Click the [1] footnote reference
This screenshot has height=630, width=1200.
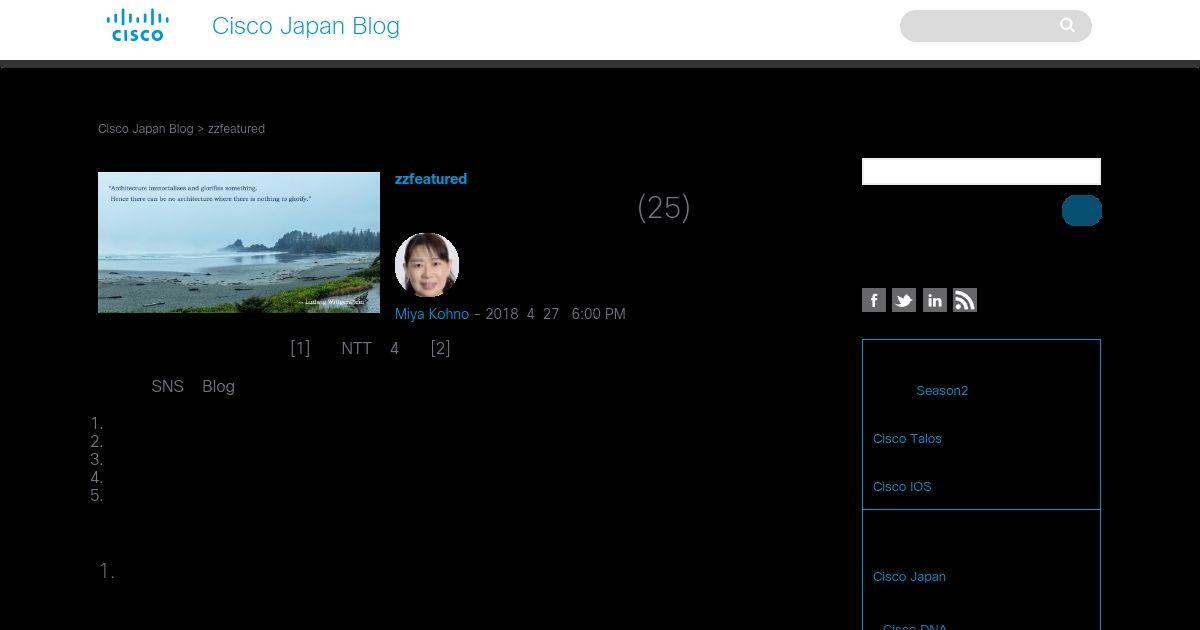click(x=300, y=348)
